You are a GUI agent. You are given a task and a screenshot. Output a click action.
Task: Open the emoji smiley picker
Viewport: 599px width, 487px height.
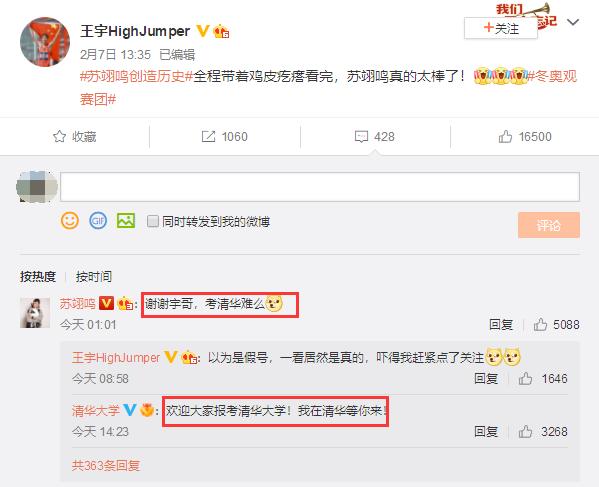click(x=70, y=221)
